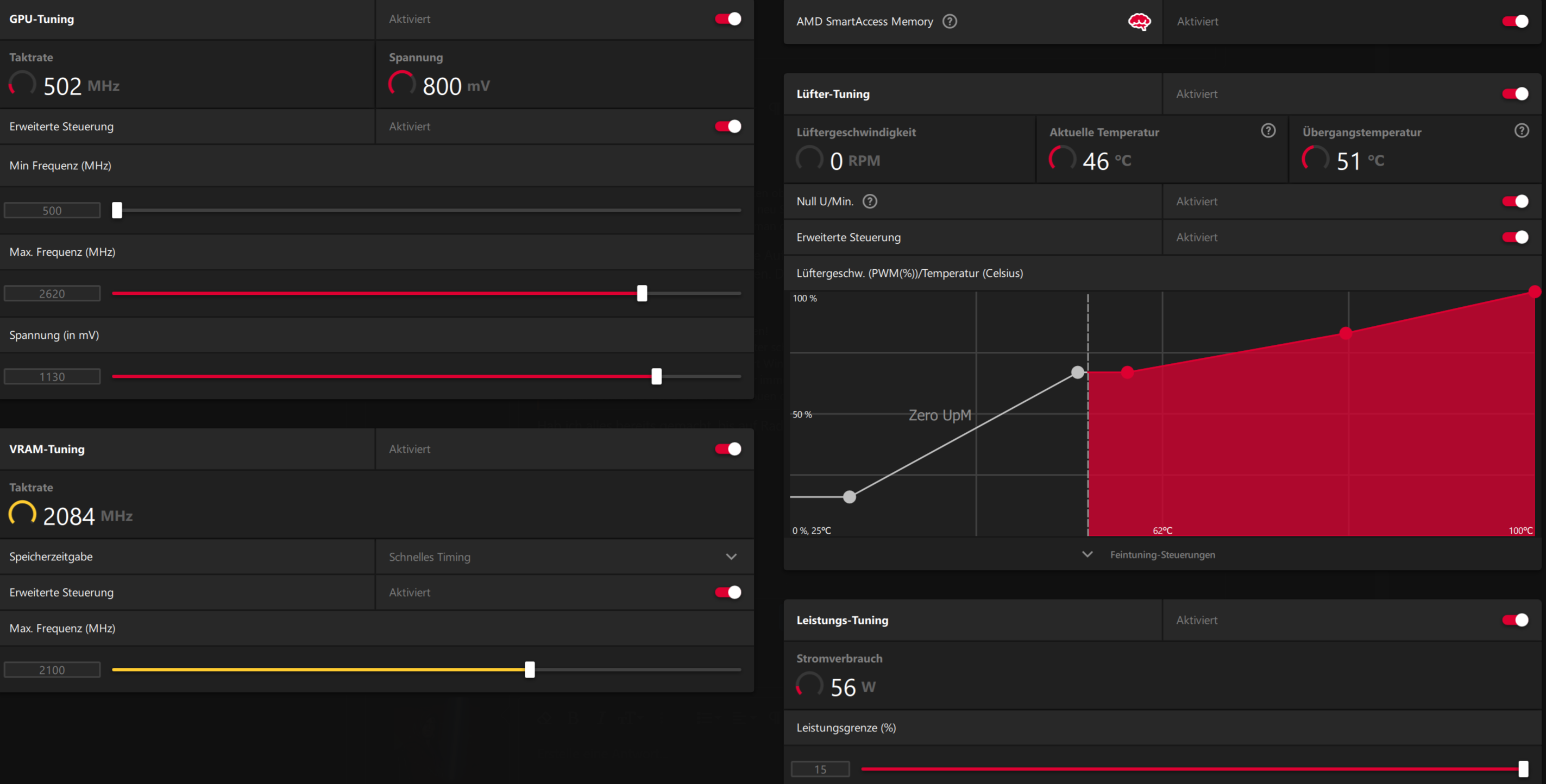Click the fan curve point at 100°C
Screen dimensions: 1546x784
1534,293
